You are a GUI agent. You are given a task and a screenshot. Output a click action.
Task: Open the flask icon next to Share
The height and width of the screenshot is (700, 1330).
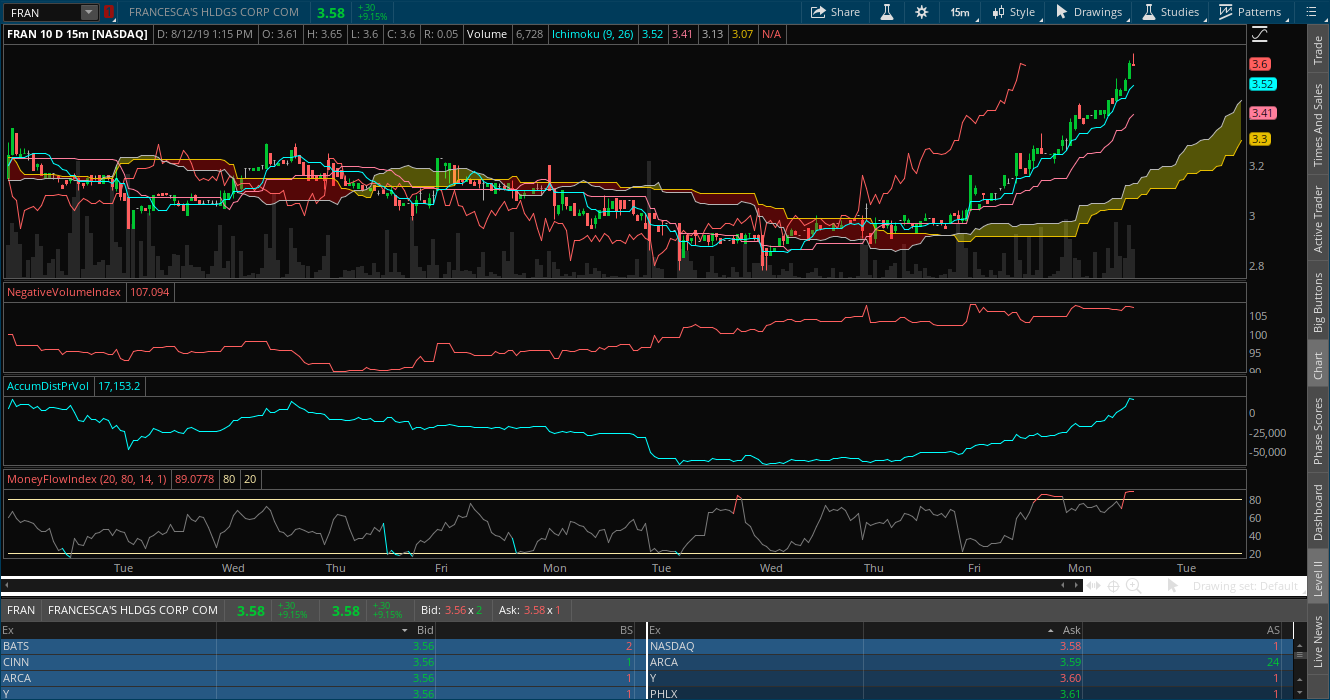click(886, 12)
